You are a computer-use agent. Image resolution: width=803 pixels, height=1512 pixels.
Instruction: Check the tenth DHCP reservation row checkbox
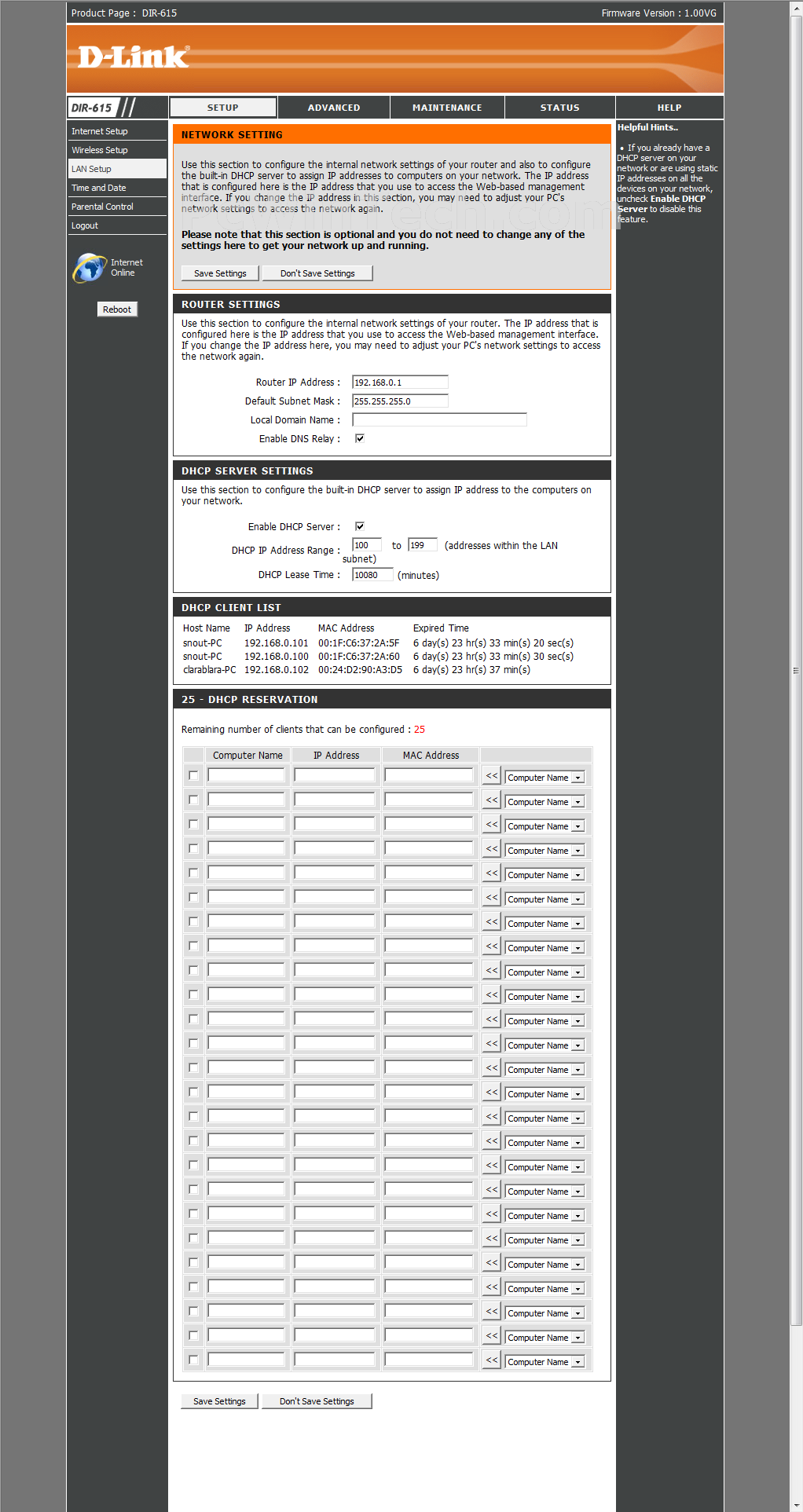[x=193, y=994]
